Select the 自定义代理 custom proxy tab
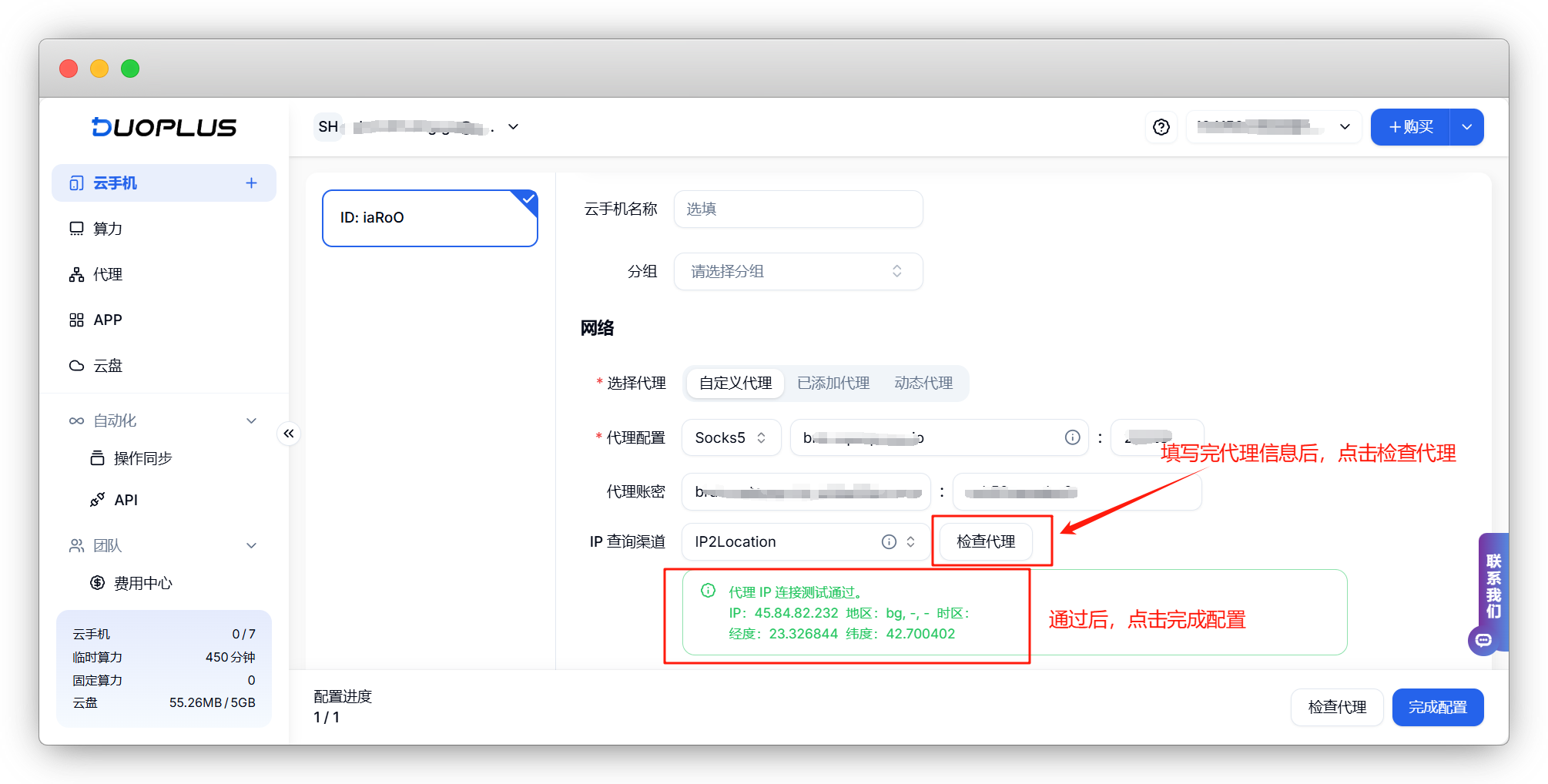1548x784 pixels. (x=735, y=384)
